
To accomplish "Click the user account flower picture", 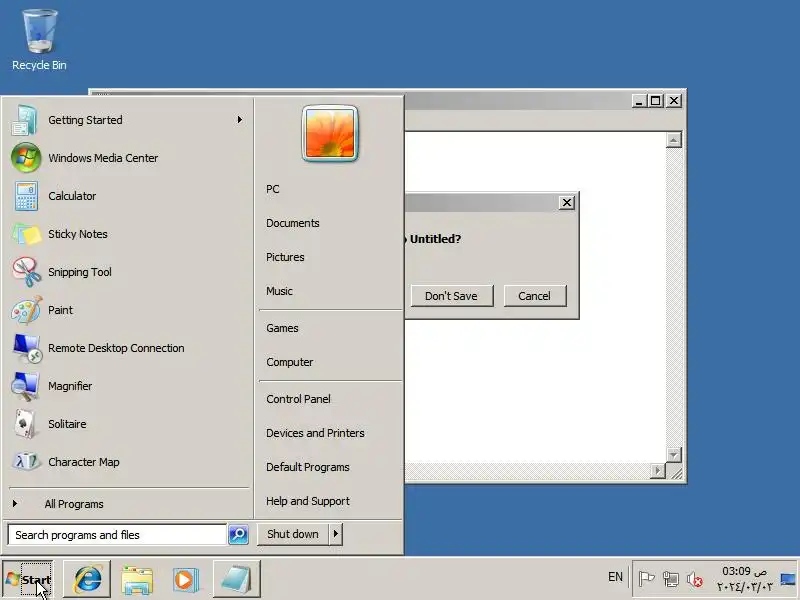I will point(330,133).
